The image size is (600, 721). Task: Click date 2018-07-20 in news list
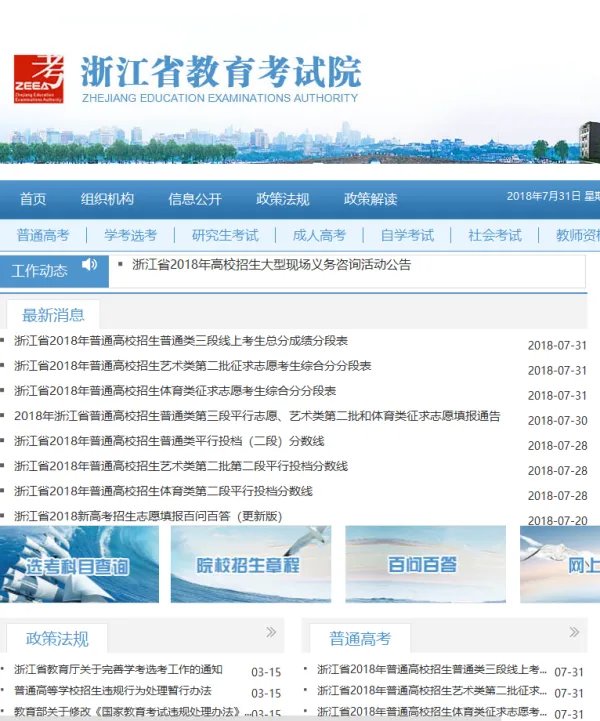tap(557, 521)
